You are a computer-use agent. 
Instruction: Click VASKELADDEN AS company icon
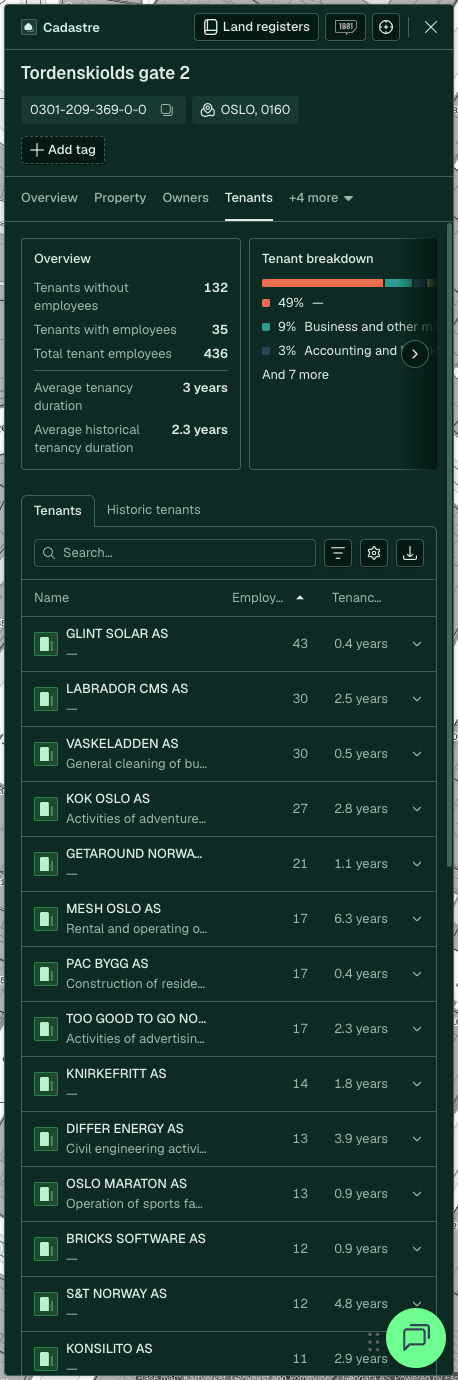[x=46, y=754]
